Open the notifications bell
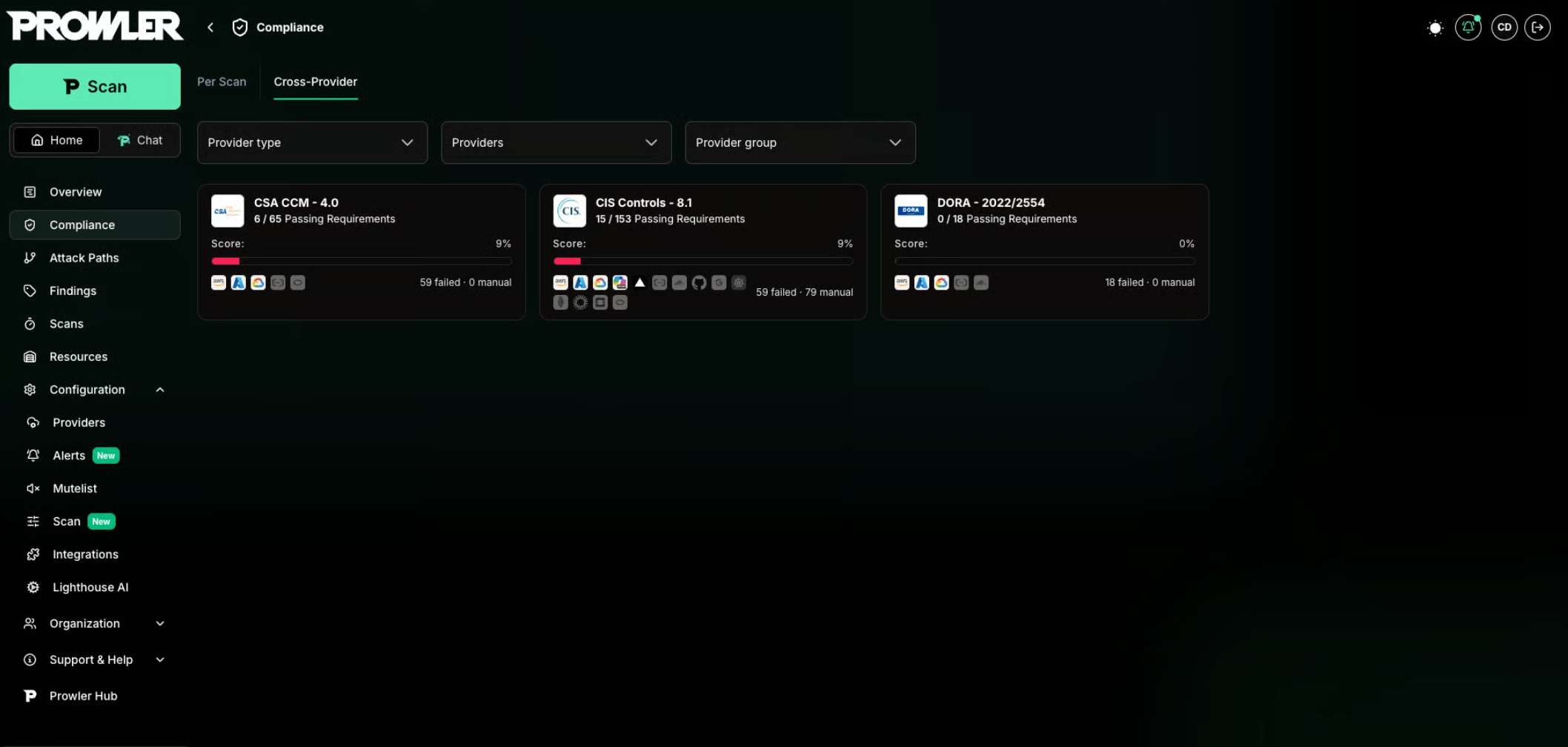Viewport: 1568px width, 747px height. point(1468,27)
